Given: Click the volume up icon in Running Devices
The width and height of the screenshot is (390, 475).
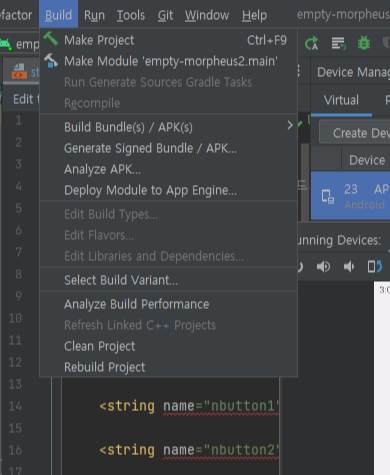Looking at the screenshot, I should coord(323,267).
